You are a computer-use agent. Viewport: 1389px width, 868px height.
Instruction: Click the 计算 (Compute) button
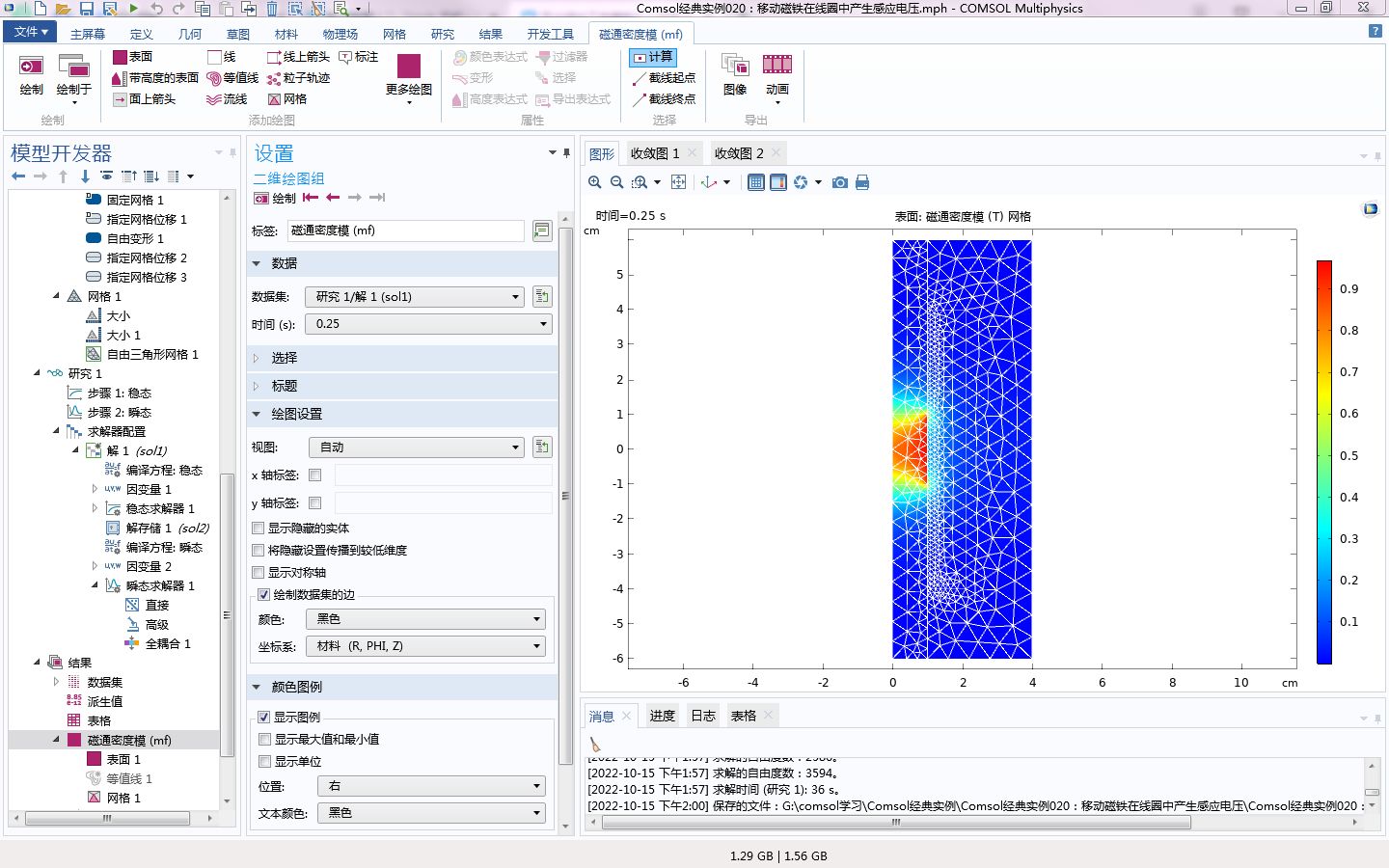(x=654, y=56)
